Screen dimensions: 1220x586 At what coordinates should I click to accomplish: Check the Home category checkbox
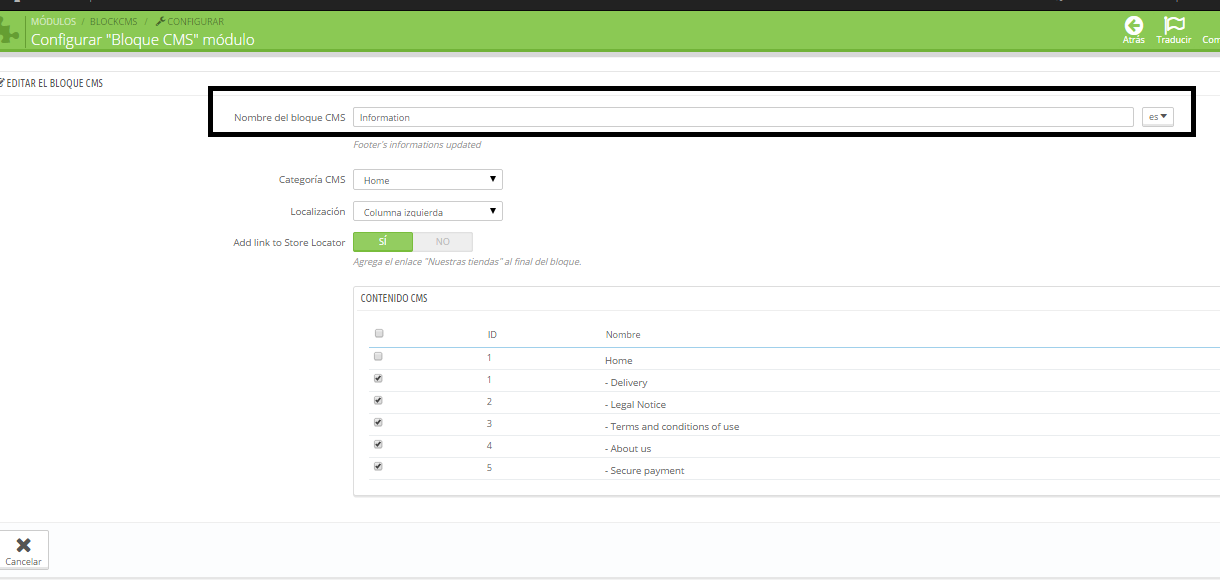pyautogui.click(x=378, y=357)
